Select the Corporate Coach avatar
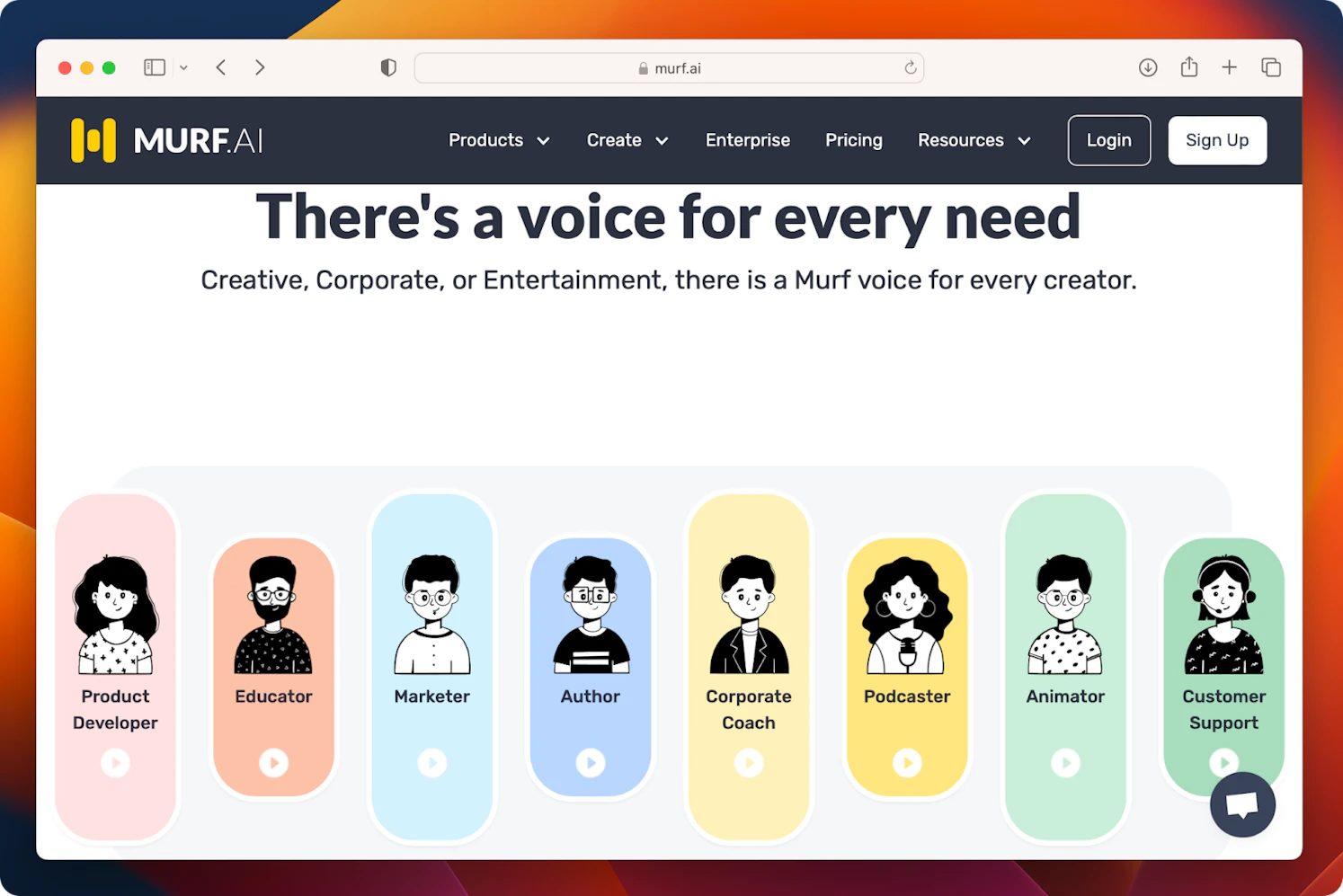Viewport: 1343px width, 896px height. point(749,615)
